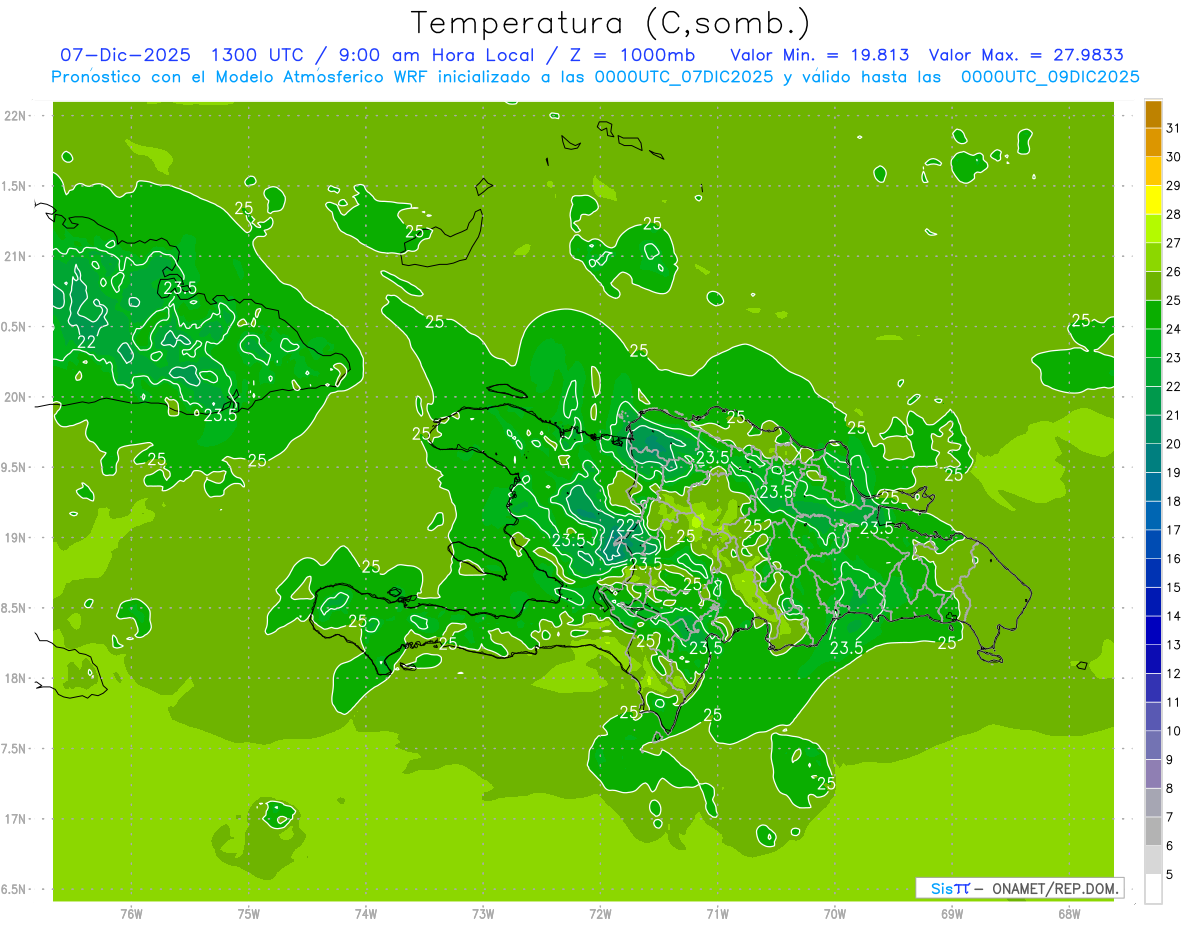Click the color scale value 31
This screenshot has width=1200, height=927.
pyautogui.click(x=1174, y=128)
